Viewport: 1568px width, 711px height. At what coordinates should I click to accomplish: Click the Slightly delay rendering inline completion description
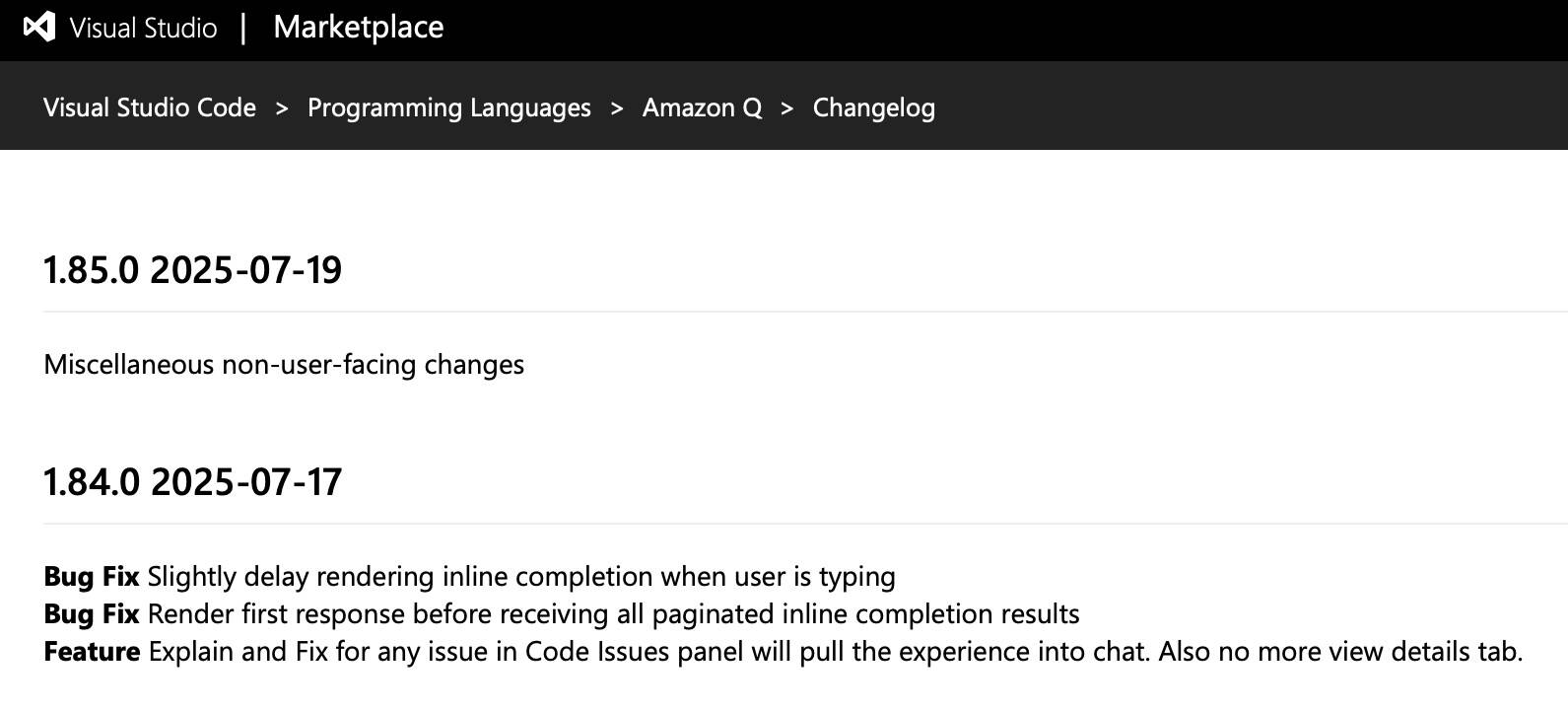tap(521, 577)
